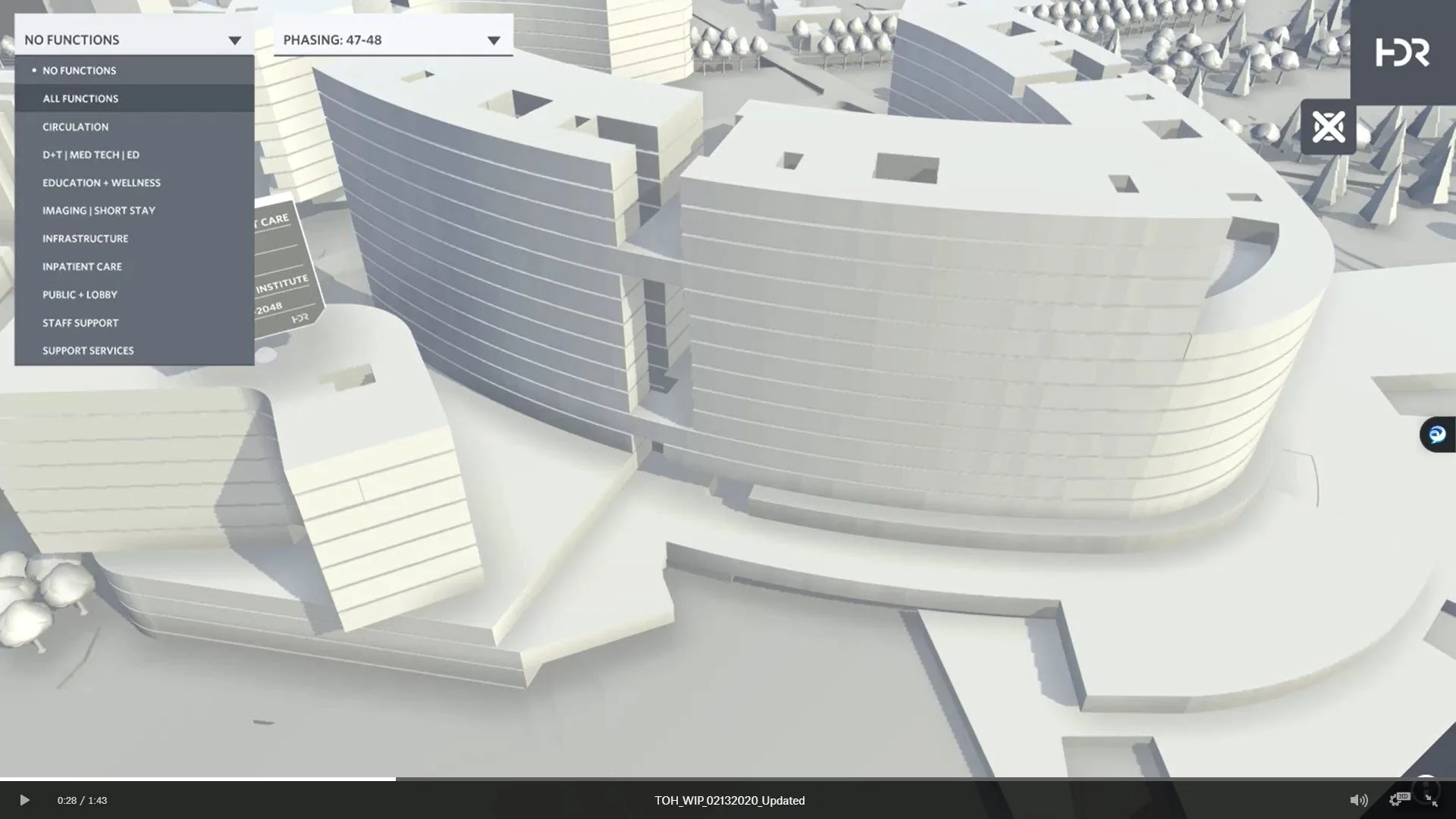Open HD quality settings gear
The height and width of the screenshot is (819, 1456).
coord(1398,799)
